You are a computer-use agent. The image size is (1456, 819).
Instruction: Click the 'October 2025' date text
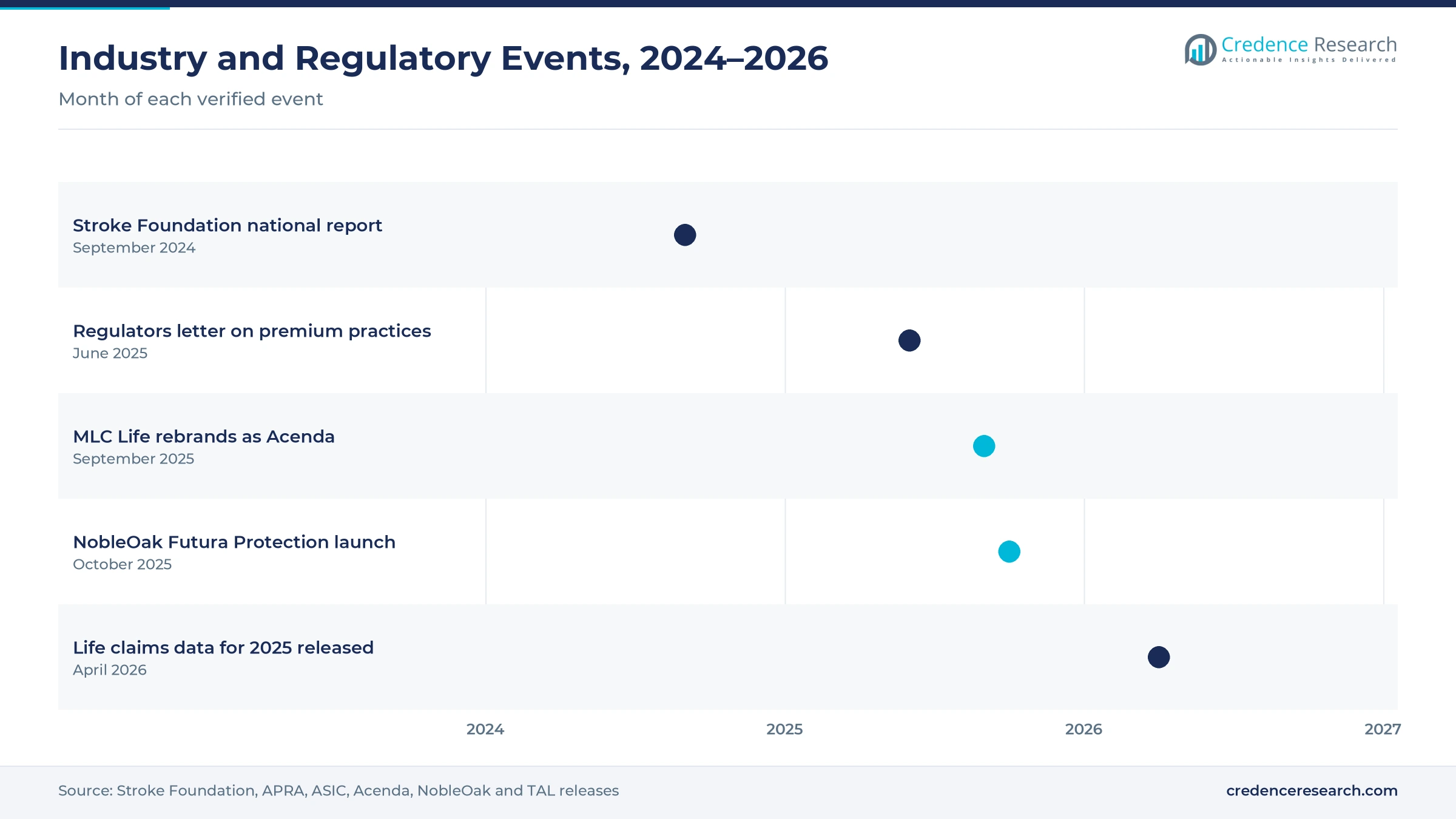tap(122, 564)
